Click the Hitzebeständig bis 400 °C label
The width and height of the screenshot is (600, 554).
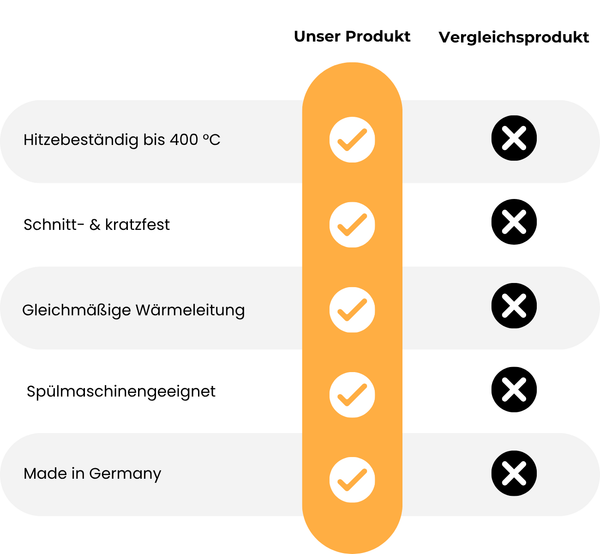click(121, 140)
